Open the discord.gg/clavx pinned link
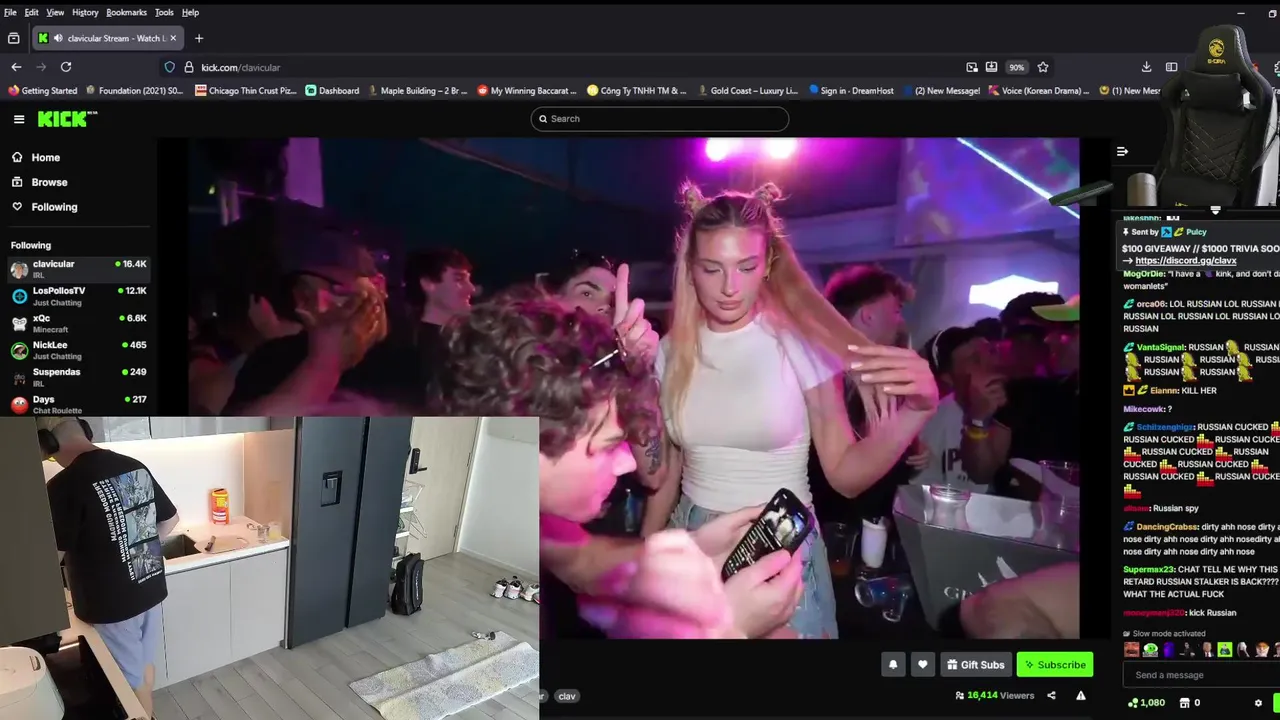This screenshot has height=720, width=1280. pyautogui.click(x=1186, y=261)
